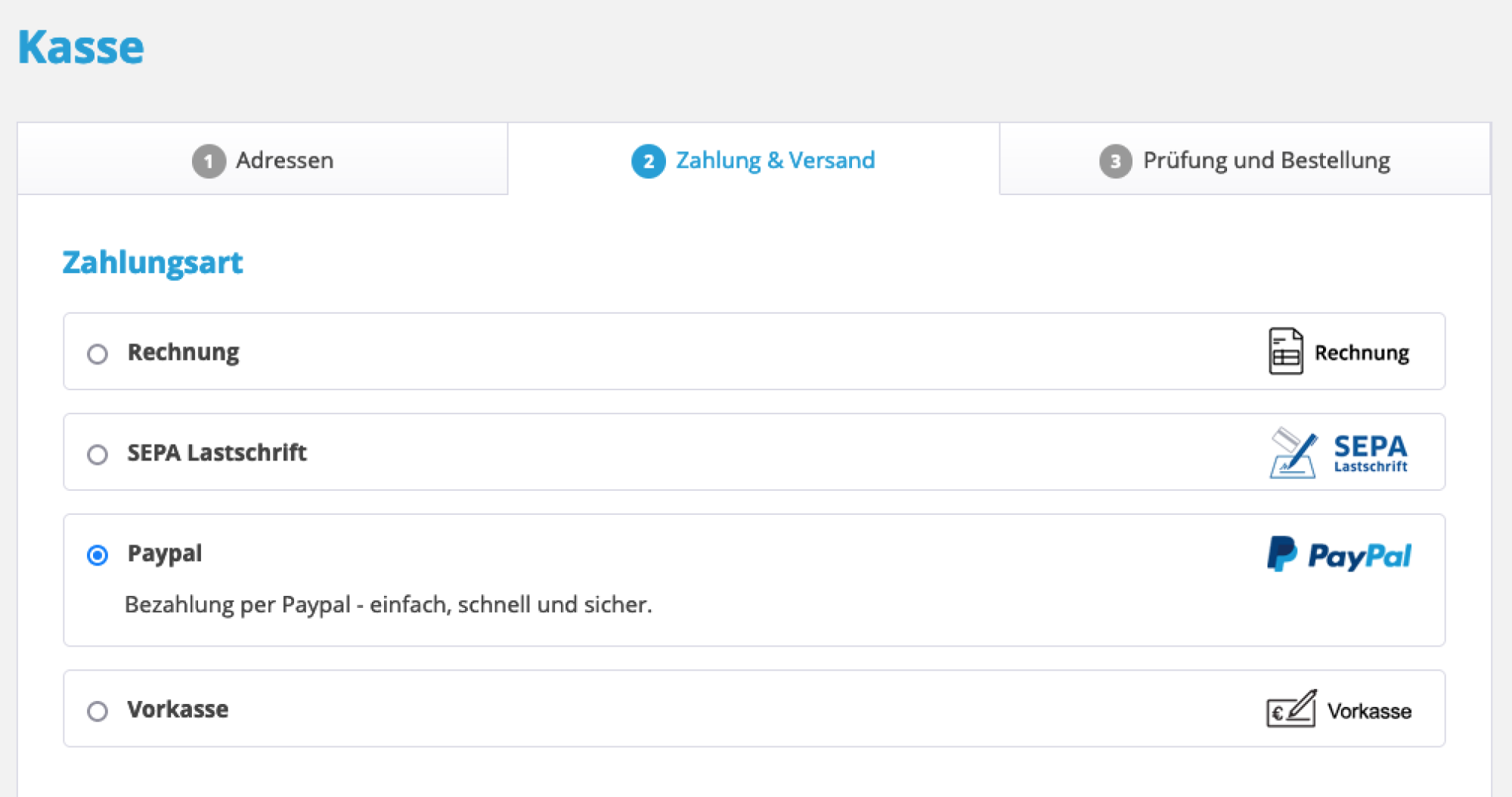Click the SEPA pen signature icon
The width and height of the screenshot is (1512, 797).
click(x=1293, y=453)
